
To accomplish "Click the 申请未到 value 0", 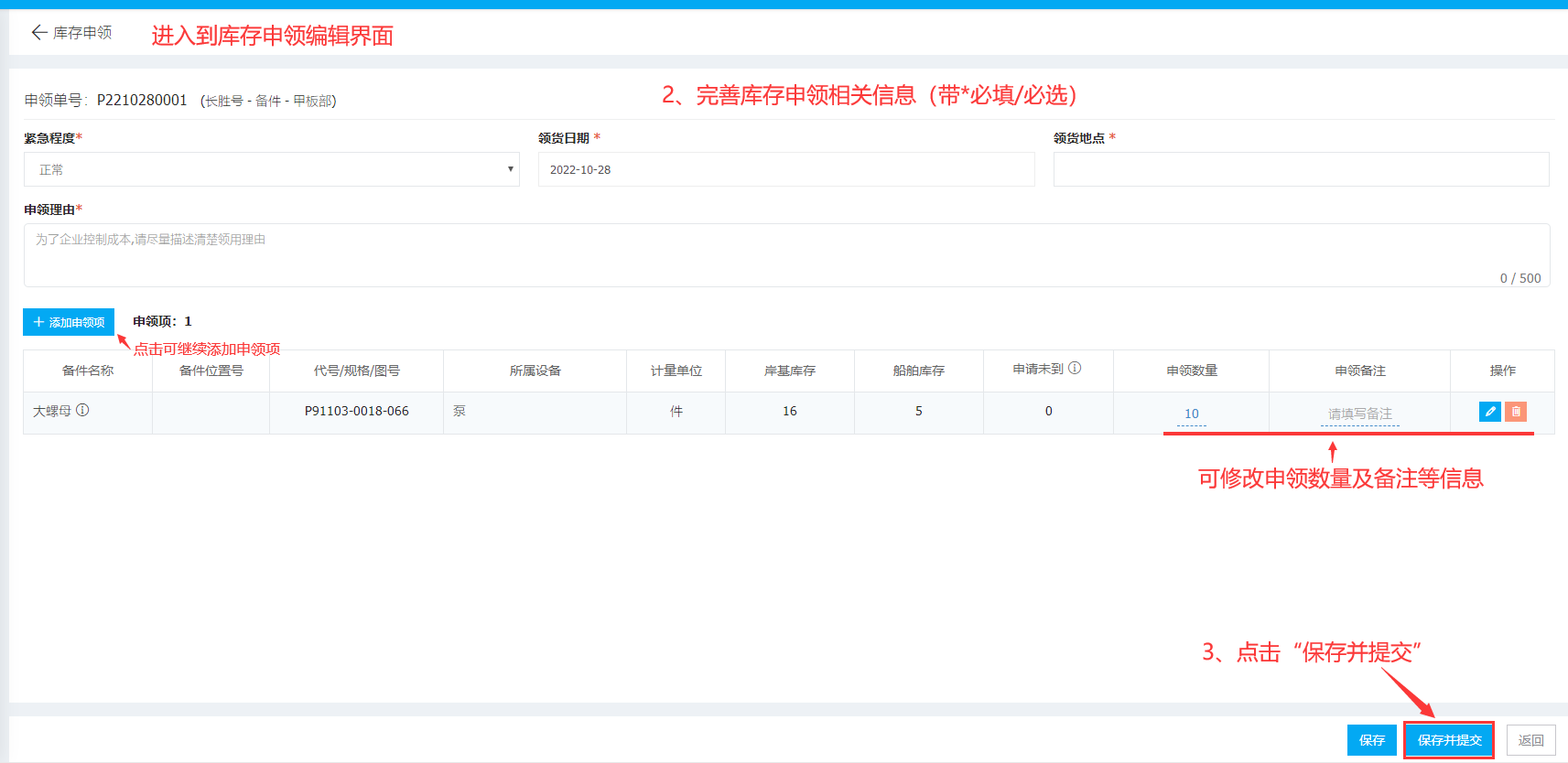I will click(1049, 411).
